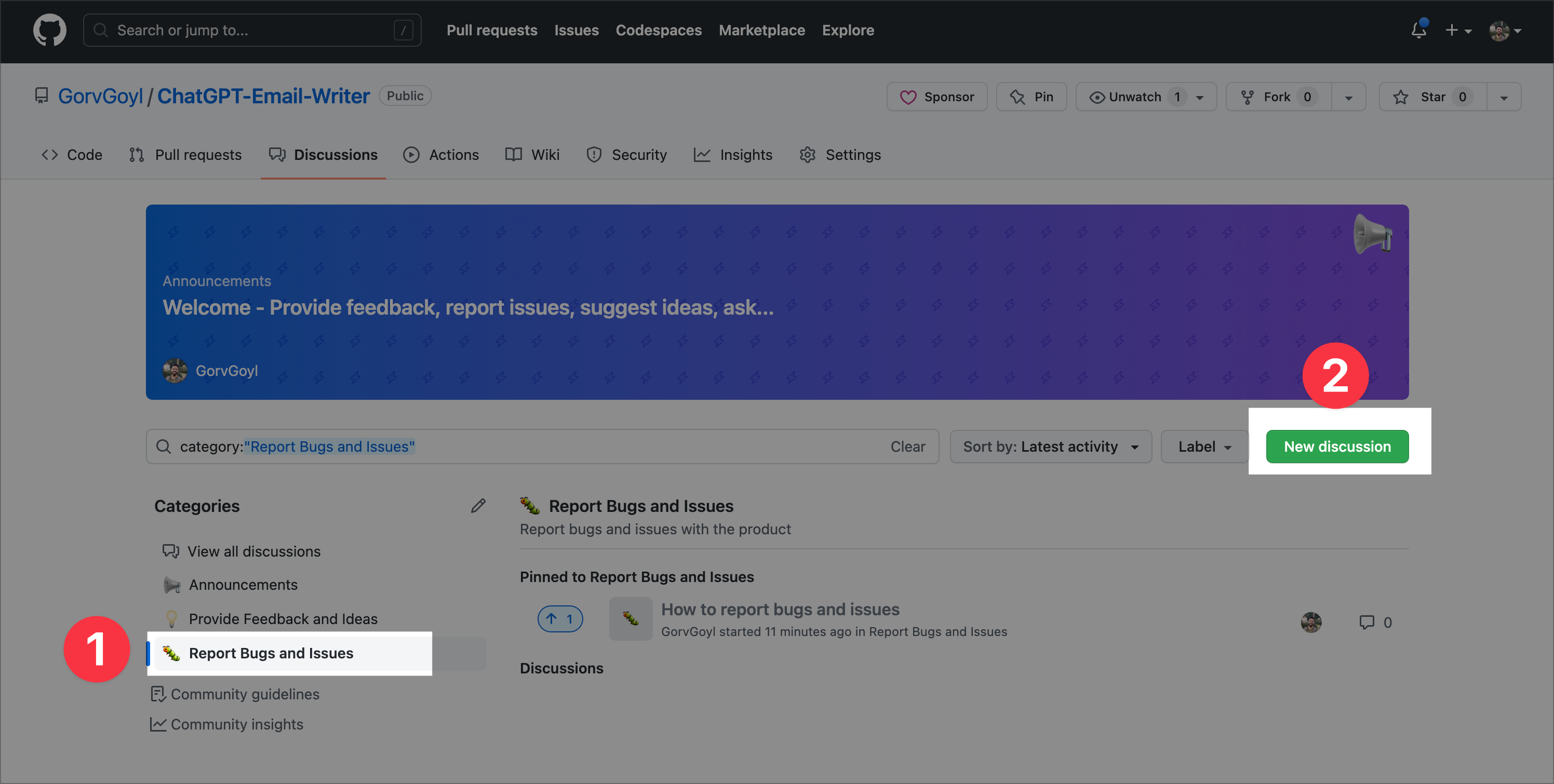The width and height of the screenshot is (1554, 784).
Task: Click the megaphone icon in Announcements banner
Action: [x=1372, y=234]
